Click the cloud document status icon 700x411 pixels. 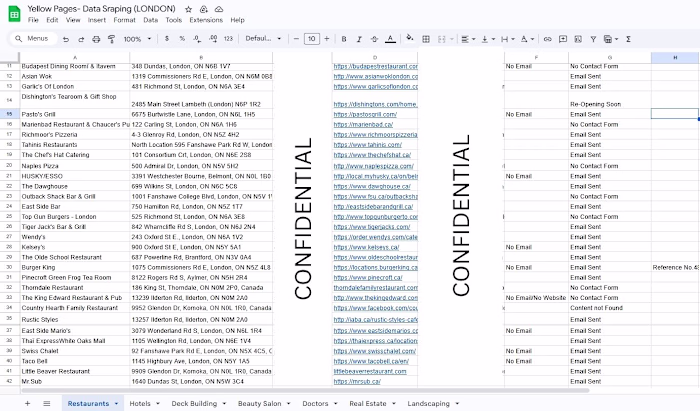(219, 9)
